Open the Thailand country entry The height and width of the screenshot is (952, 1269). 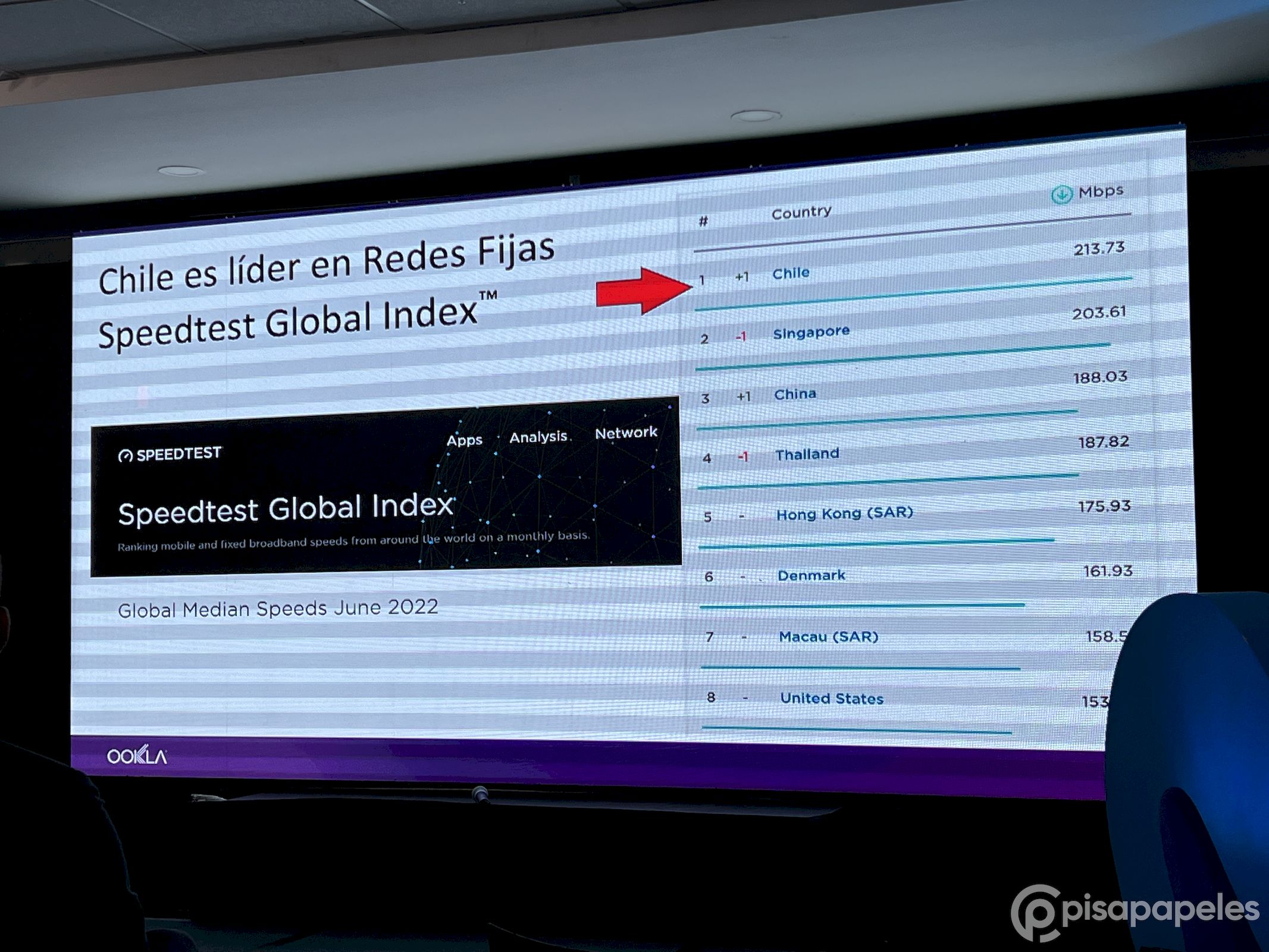click(x=807, y=455)
